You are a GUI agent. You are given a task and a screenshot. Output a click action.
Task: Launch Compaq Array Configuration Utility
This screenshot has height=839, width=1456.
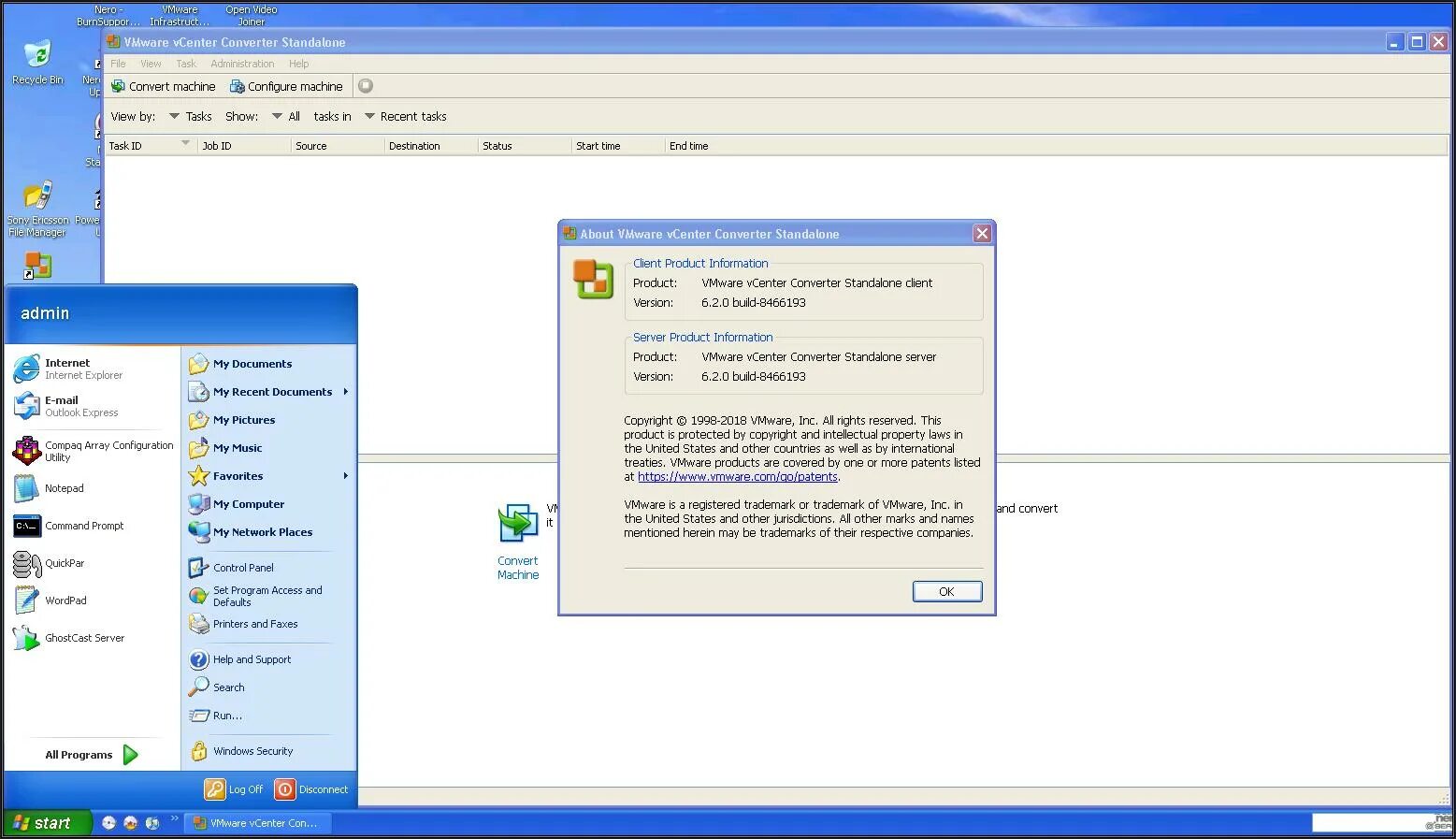point(94,451)
